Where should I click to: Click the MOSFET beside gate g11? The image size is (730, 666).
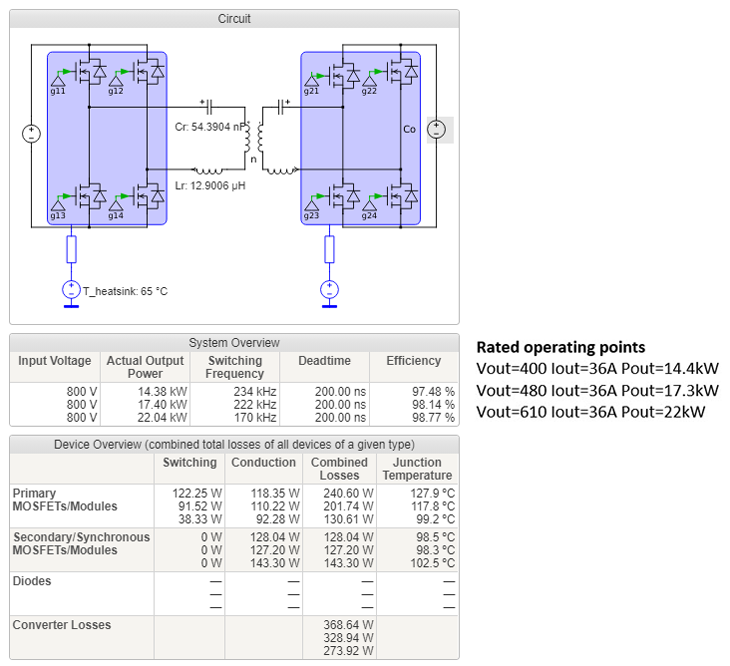click(91, 72)
